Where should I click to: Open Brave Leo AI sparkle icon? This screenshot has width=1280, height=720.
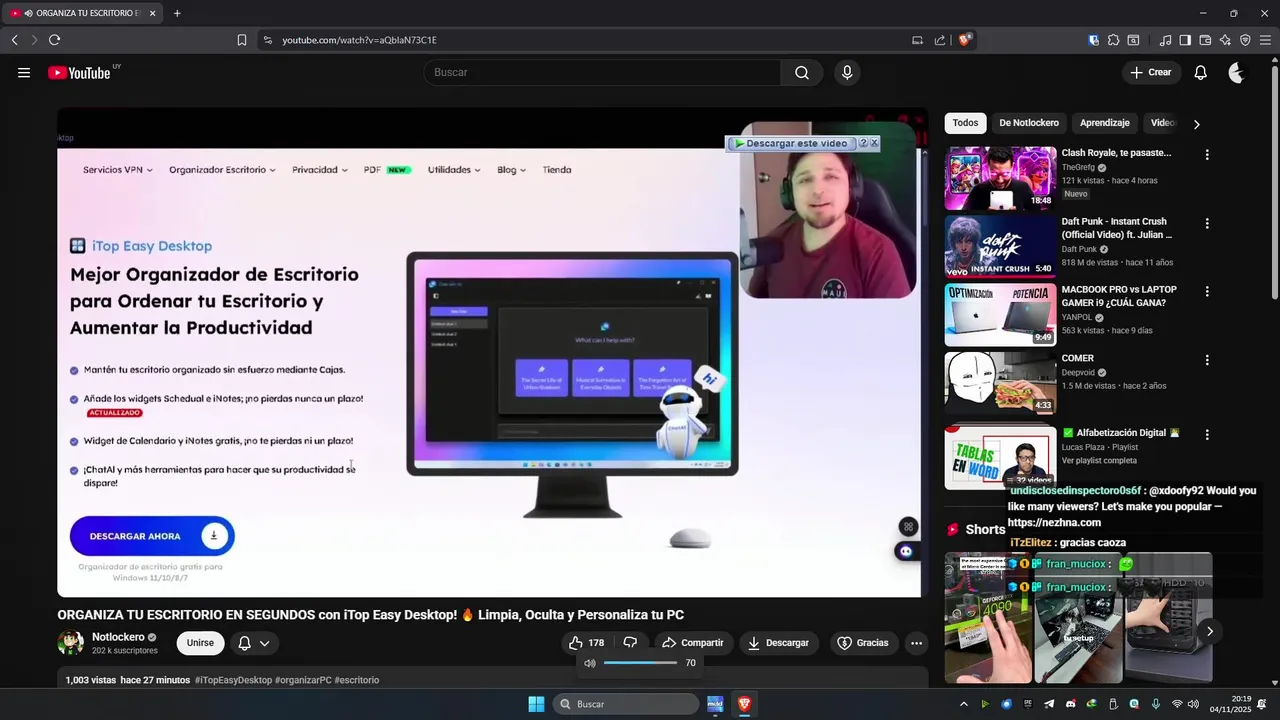[1225, 40]
